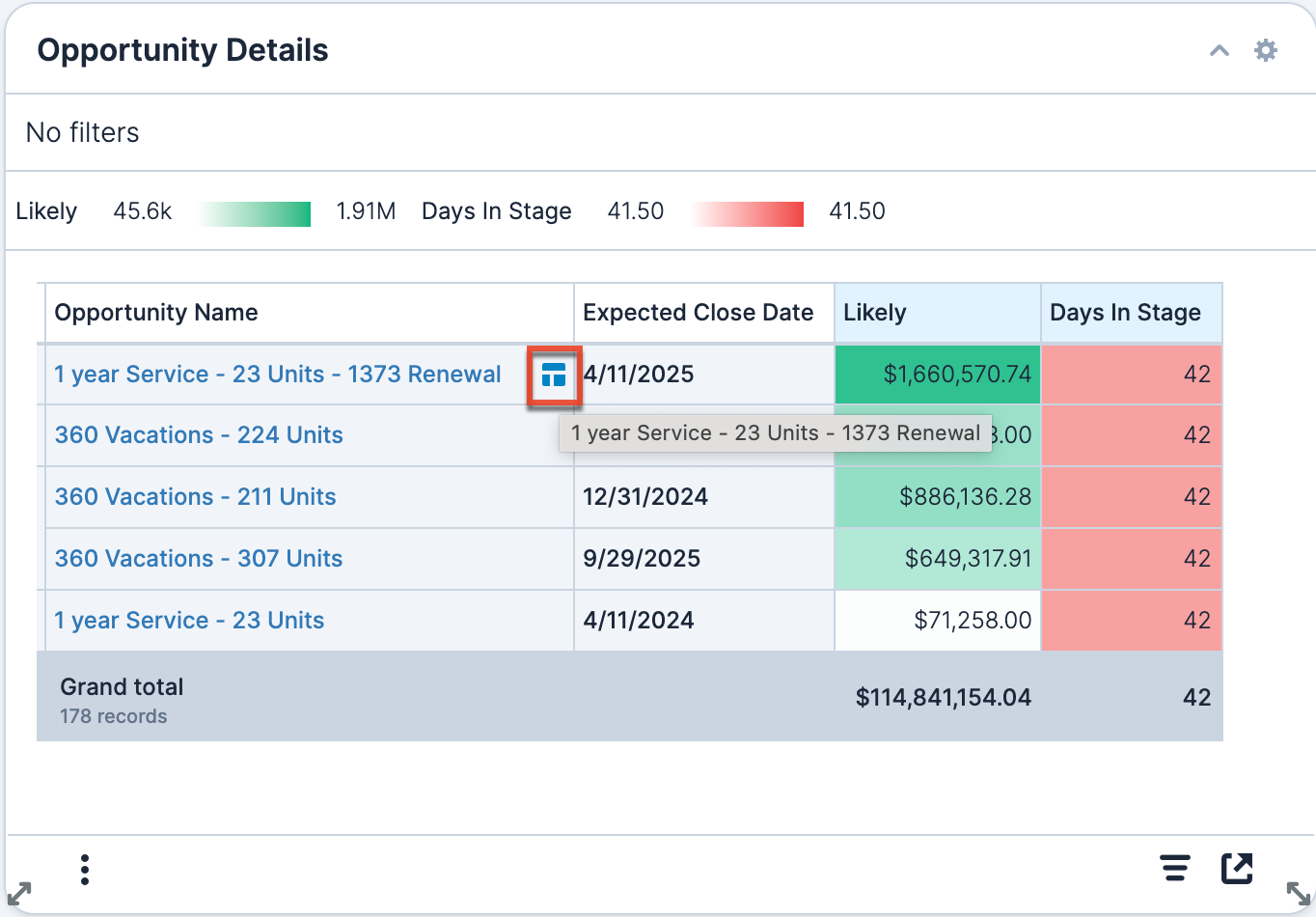Sort by Expected Close Date column header

[698, 313]
